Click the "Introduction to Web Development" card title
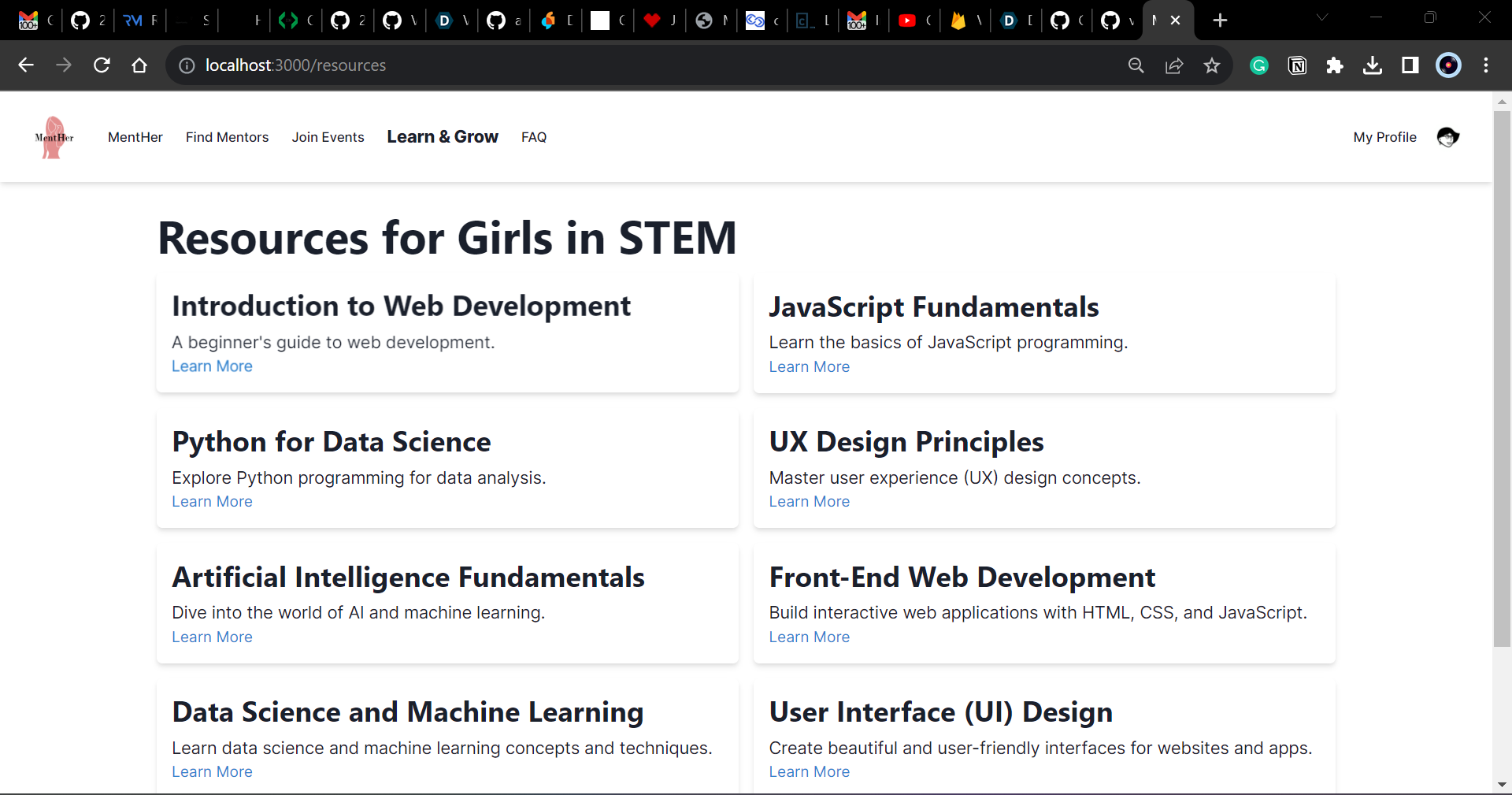 (x=402, y=306)
